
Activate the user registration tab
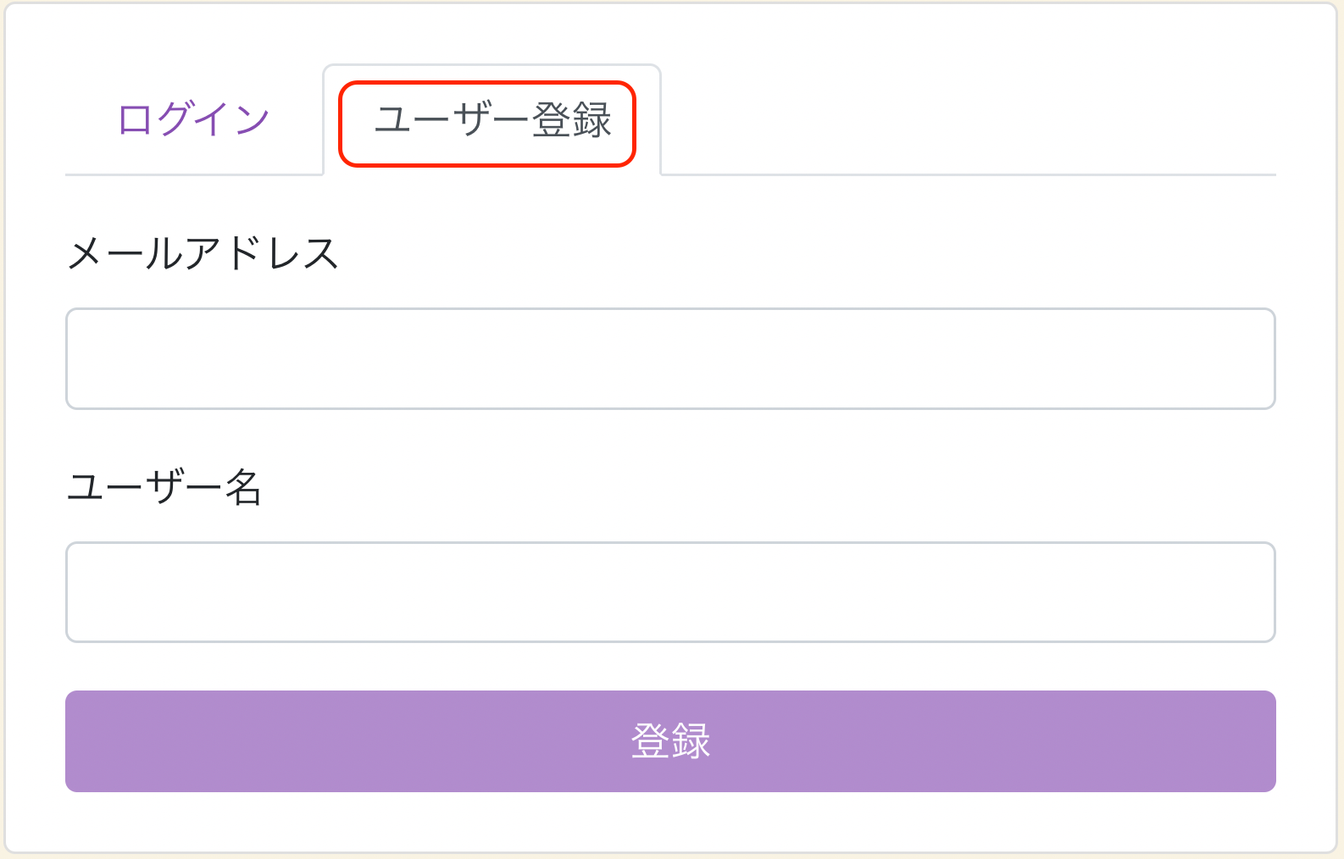click(492, 120)
